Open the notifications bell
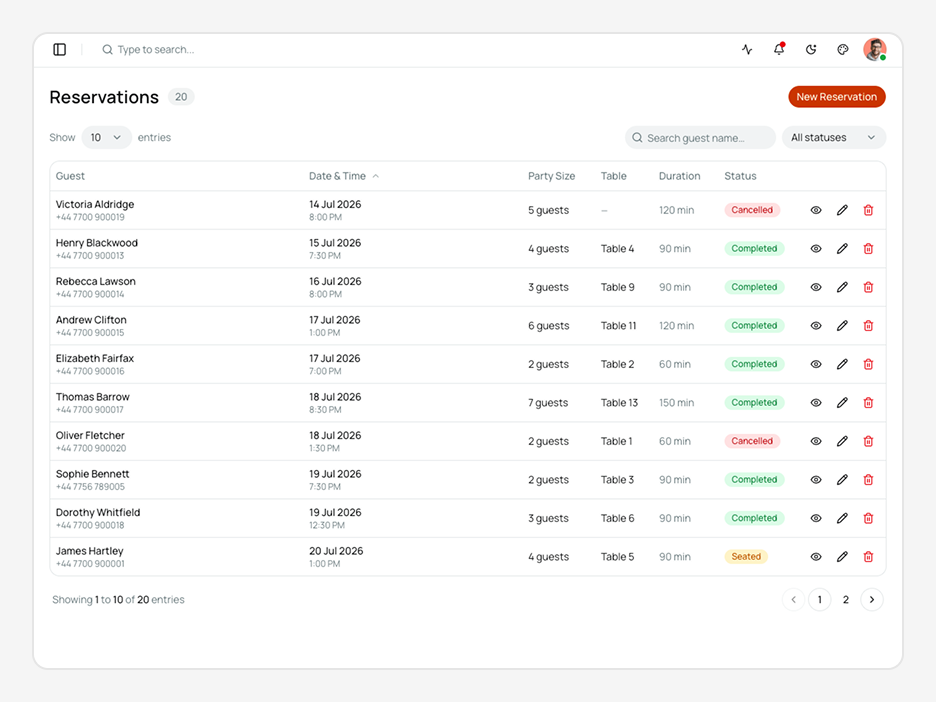This screenshot has width=936, height=702. 779,50
